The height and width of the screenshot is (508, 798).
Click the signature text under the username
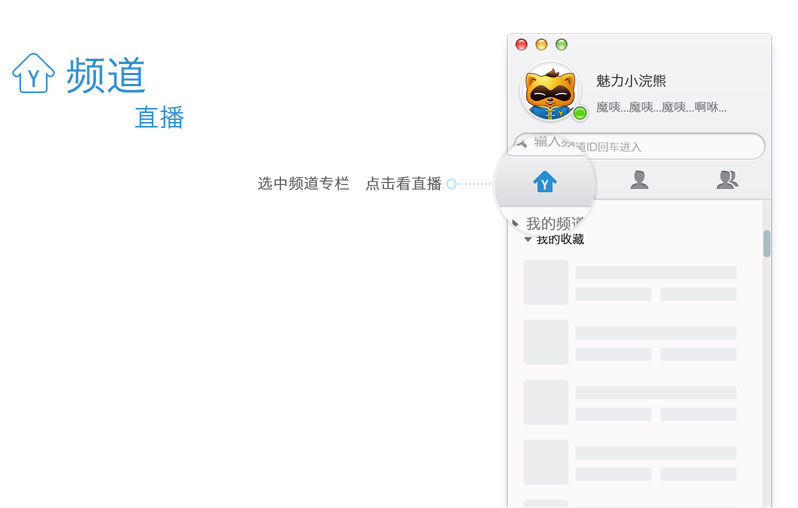661,107
